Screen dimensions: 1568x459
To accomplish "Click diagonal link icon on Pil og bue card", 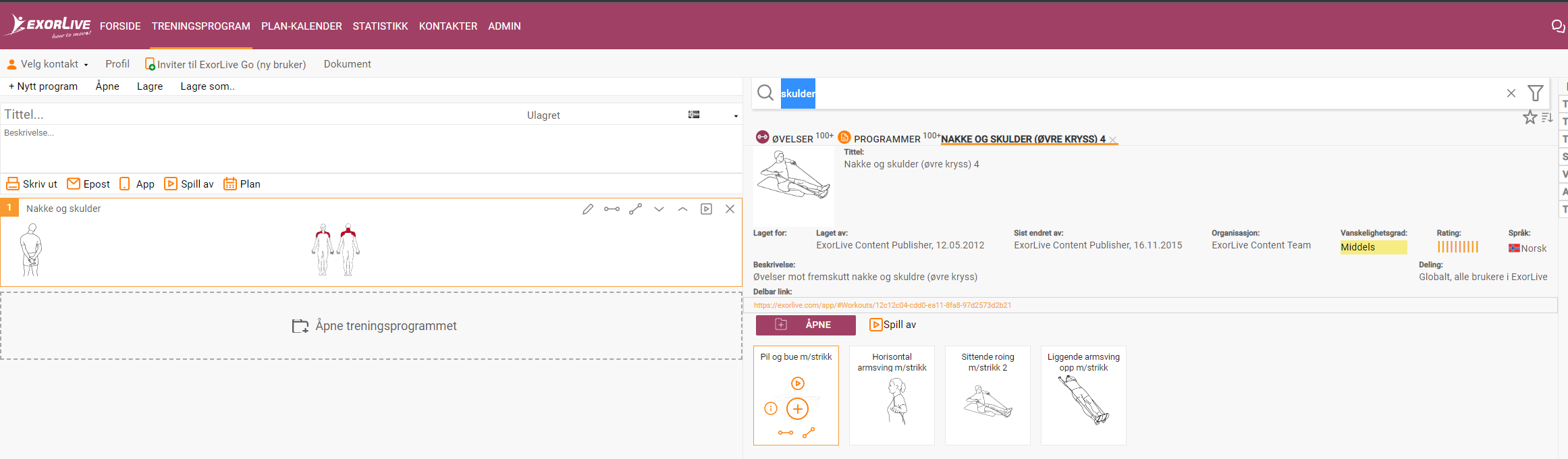I will [809, 433].
